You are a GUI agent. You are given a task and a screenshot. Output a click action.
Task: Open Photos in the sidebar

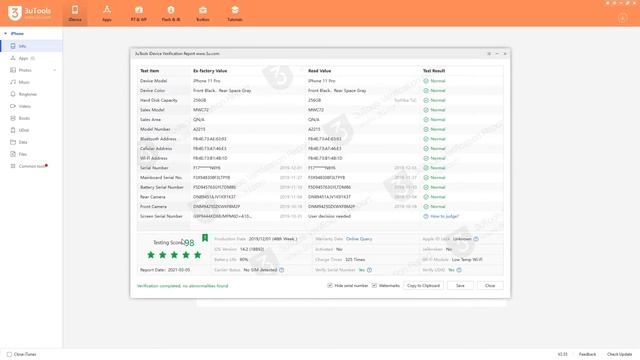pyautogui.click(x=31, y=70)
